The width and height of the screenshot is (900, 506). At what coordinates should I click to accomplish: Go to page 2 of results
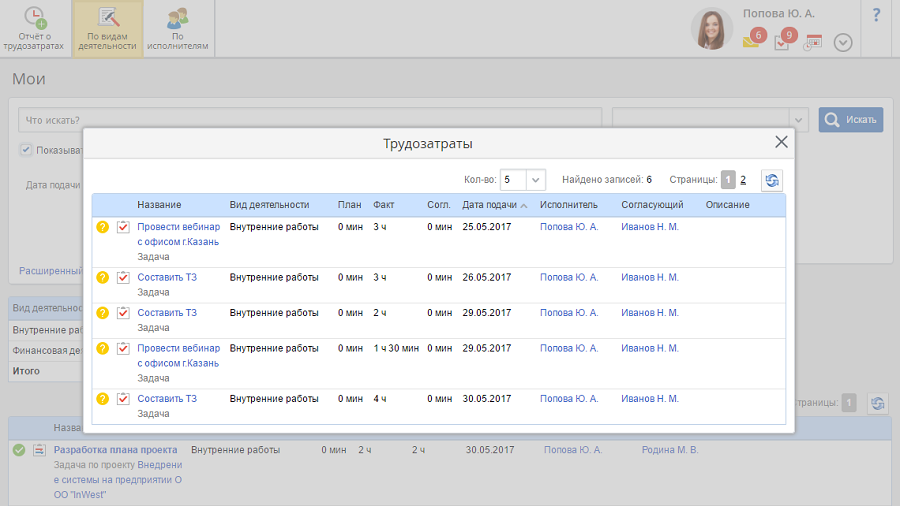point(743,180)
